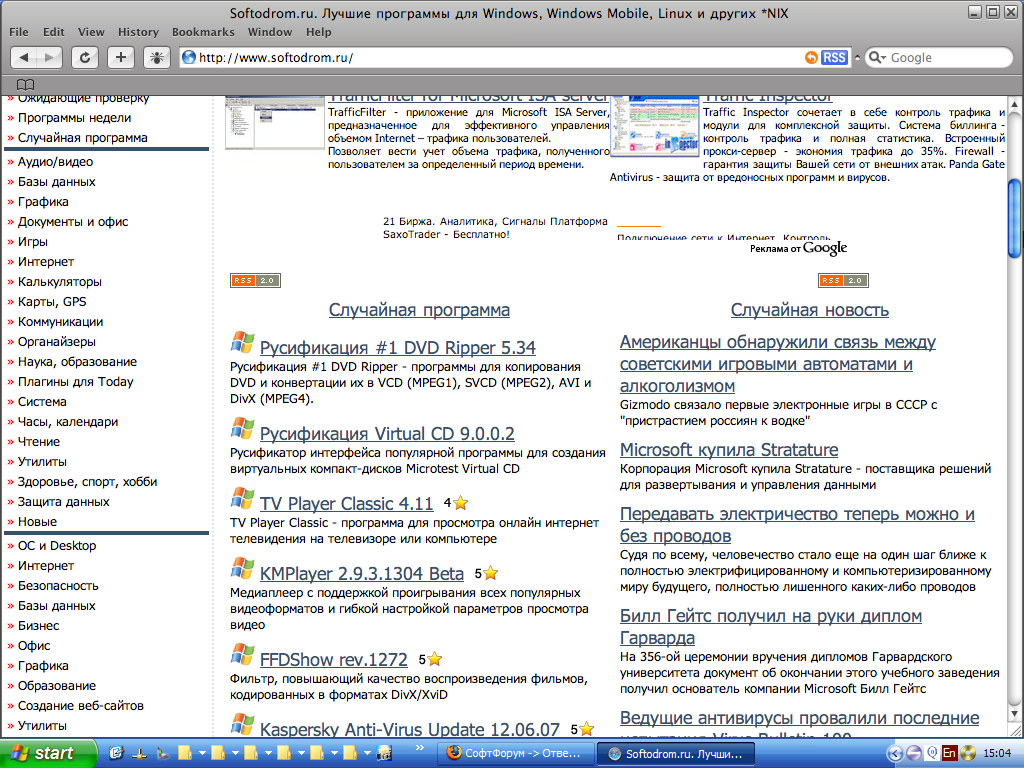Viewport: 1024px width, 768px height.
Task: Open the Случайная программа heading link
Action: pyautogui.click(x=419, y=310)
